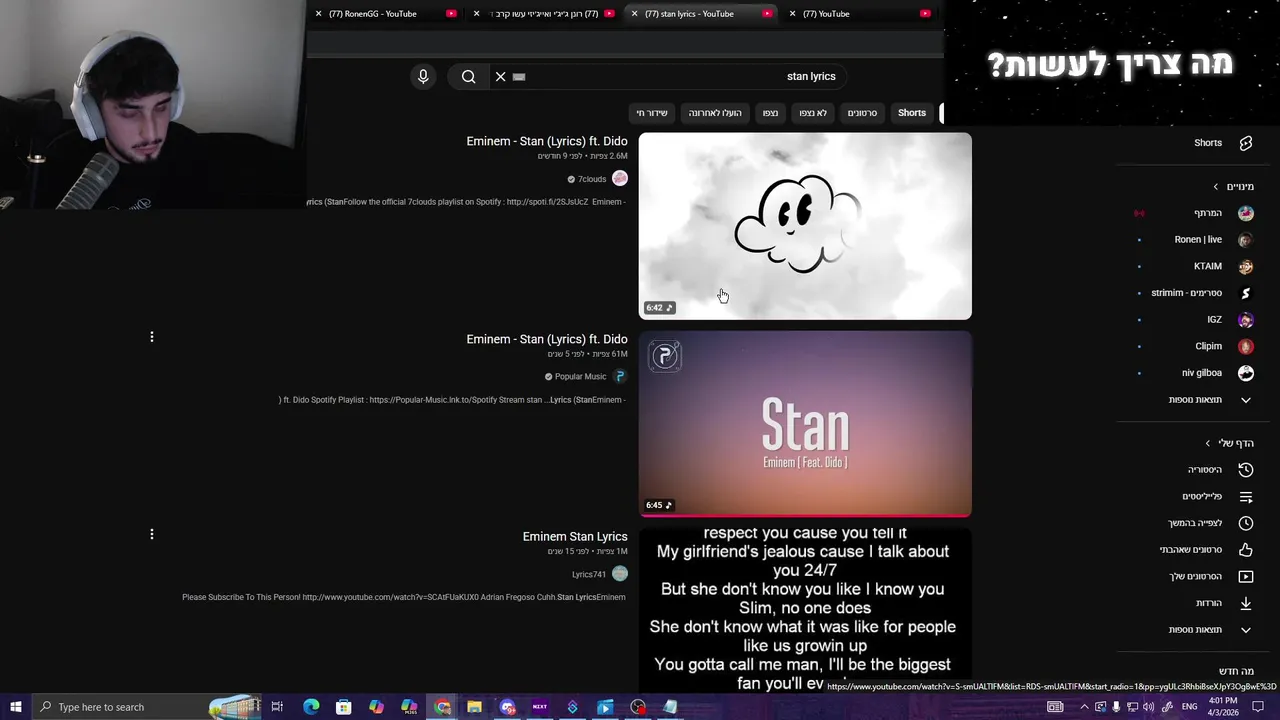This screenshot has height=720, width=1280.
Task: Switch the ENG input language indicator
Action: coord(1192,707)
